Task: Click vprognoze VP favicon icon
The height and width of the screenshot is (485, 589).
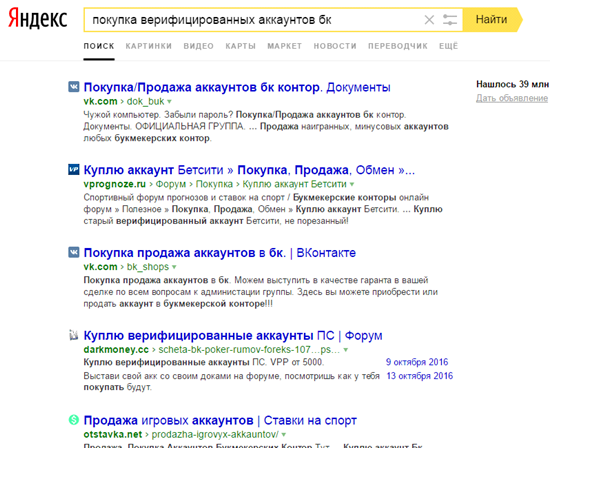Action: click(74, 169)
